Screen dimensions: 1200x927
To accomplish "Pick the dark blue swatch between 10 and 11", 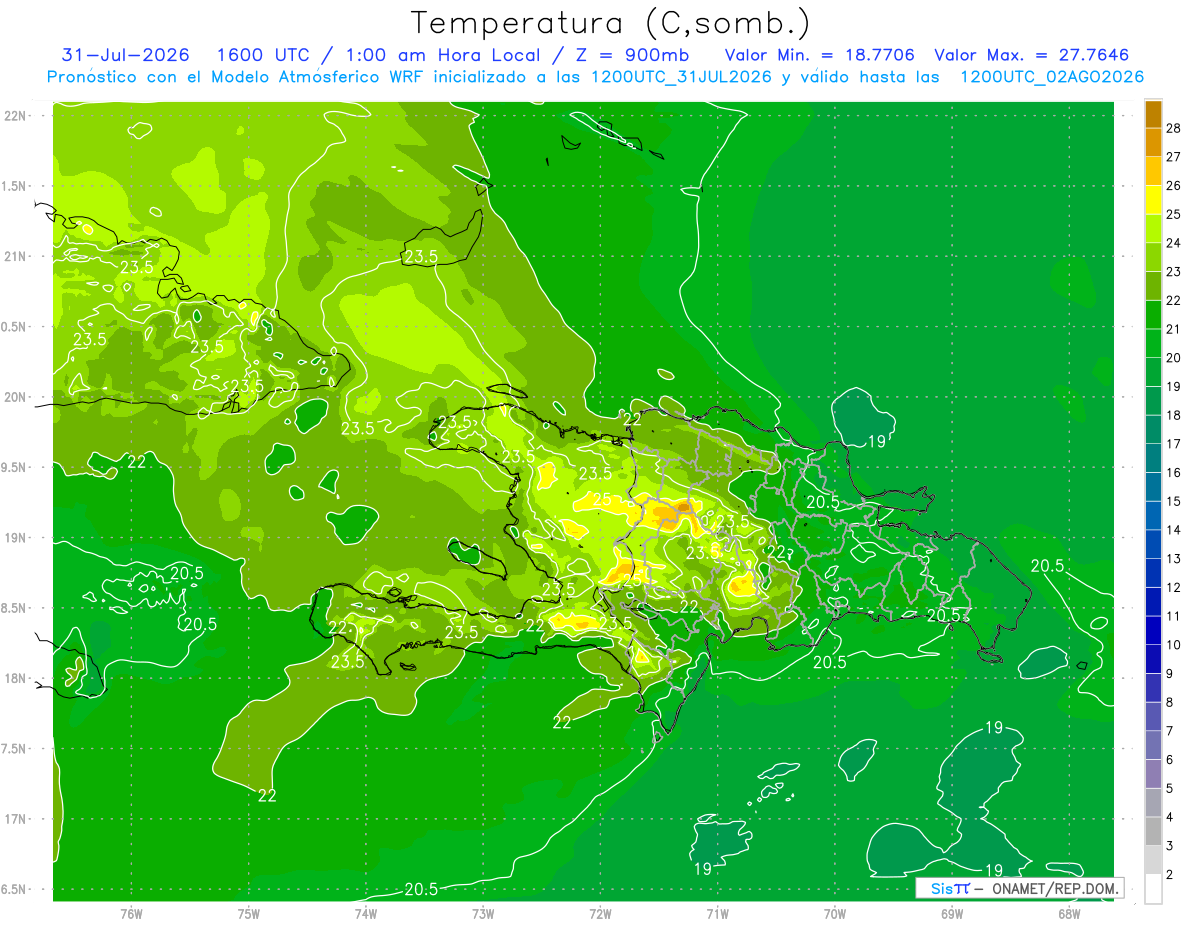I will tap(1153, 630).
